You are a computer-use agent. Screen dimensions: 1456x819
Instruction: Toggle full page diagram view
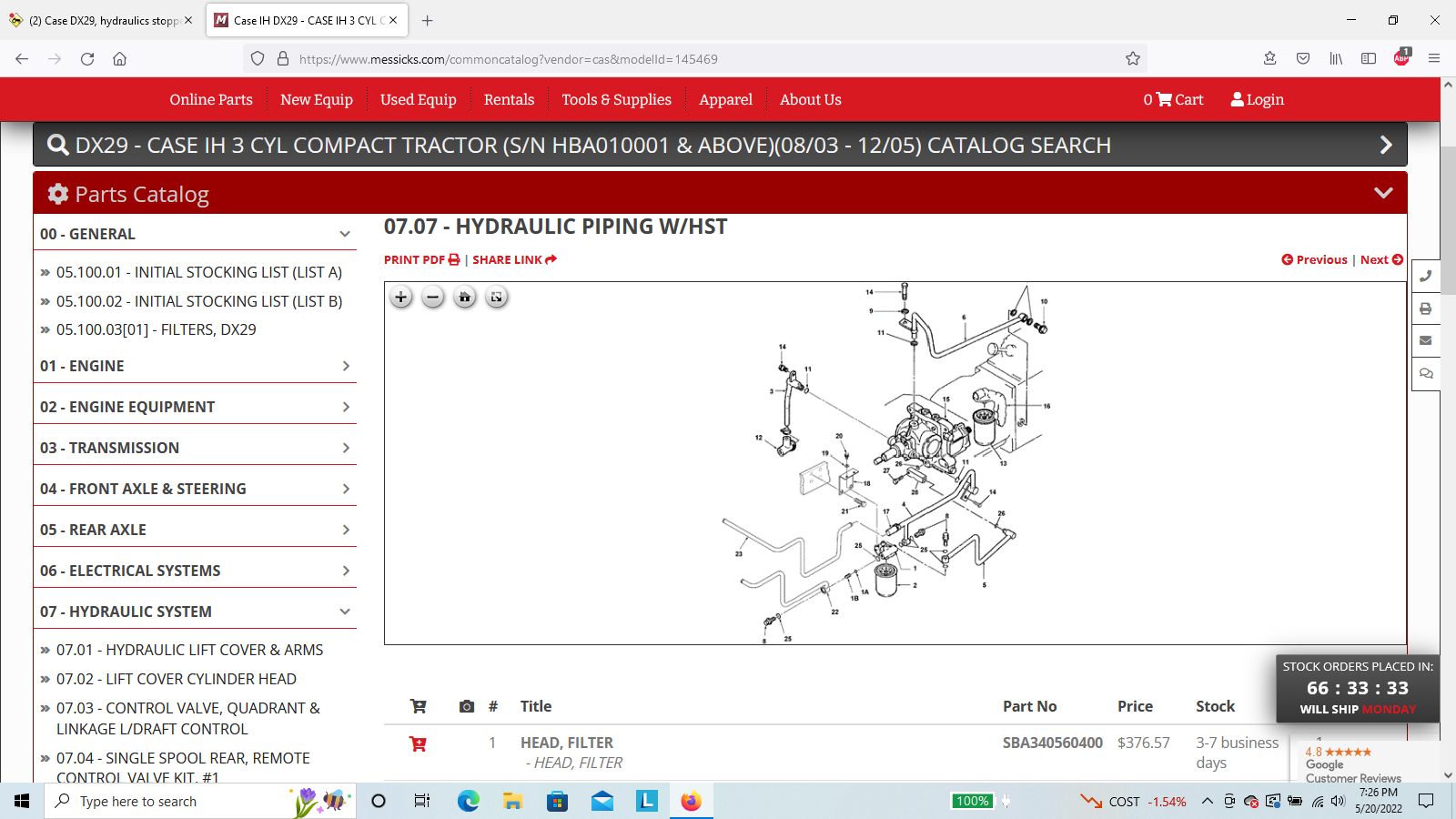pos(497,297)
